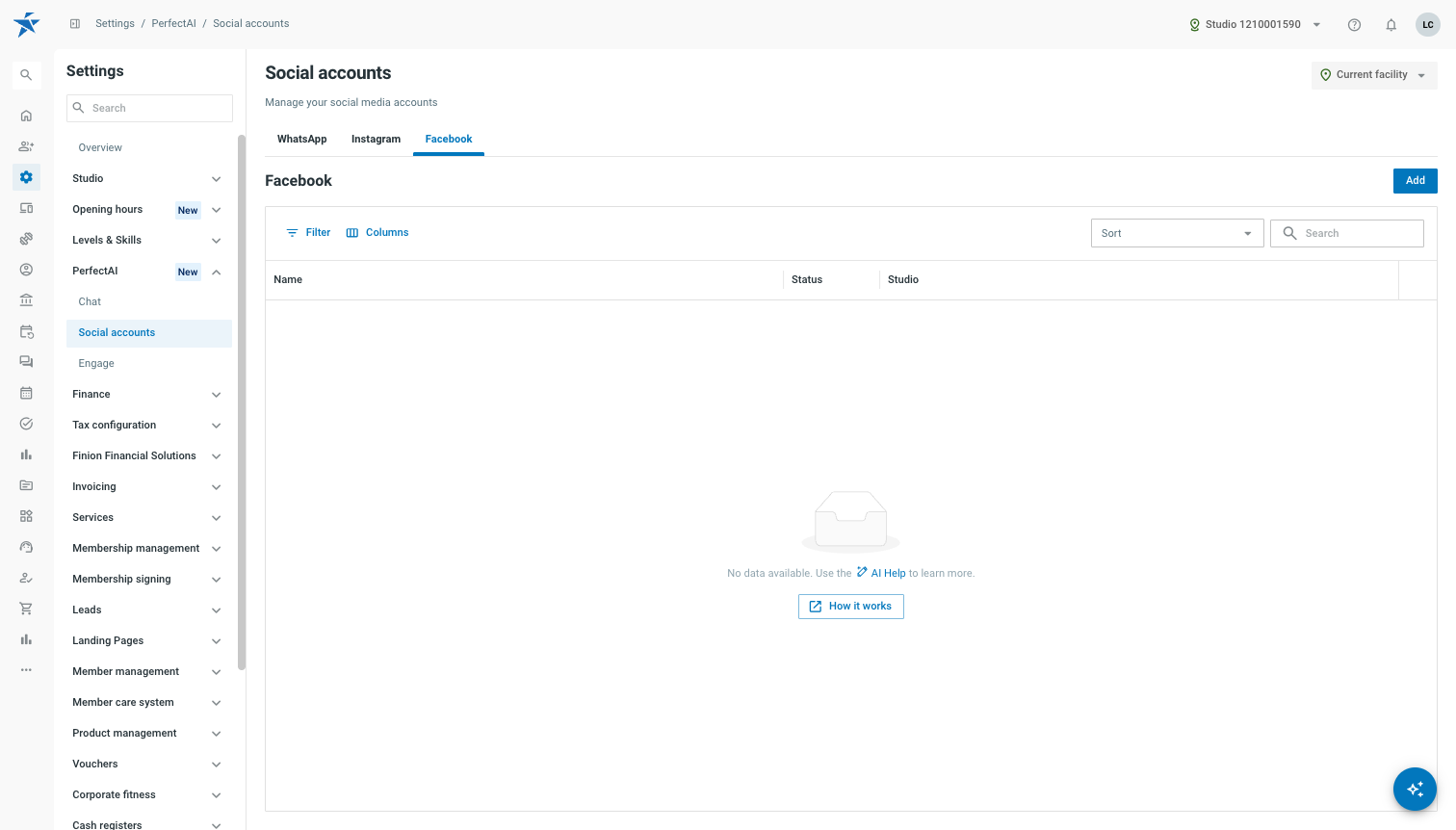The height and width of the screenshot is (830, 1456).
Task: Click the settings gear icon in rail
Action: click(x=26, y=177)
